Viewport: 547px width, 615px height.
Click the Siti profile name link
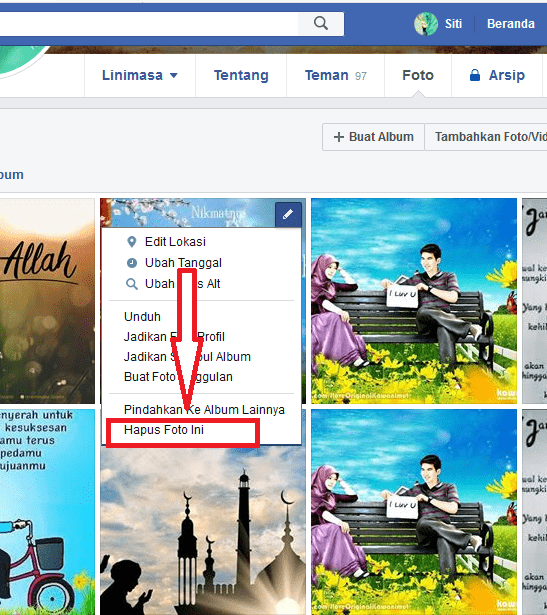tap(453, 24)
